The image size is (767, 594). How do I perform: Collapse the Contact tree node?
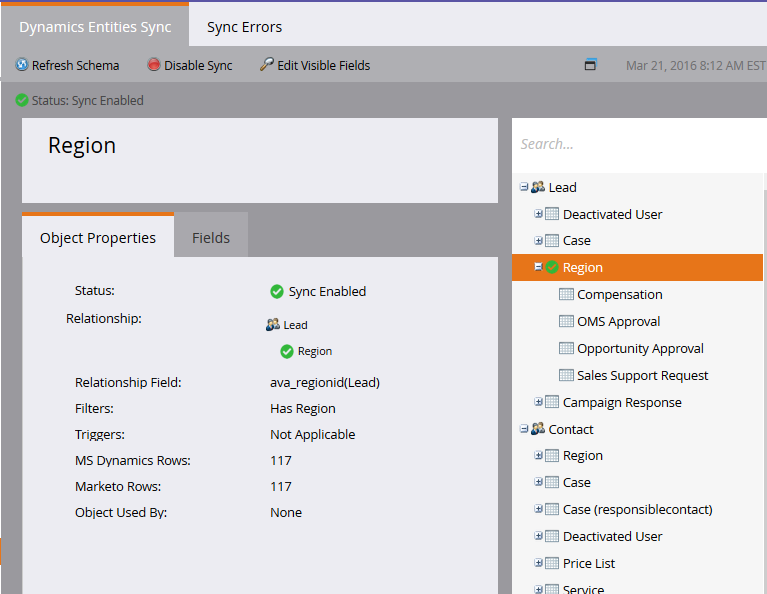tap(524, 429)
